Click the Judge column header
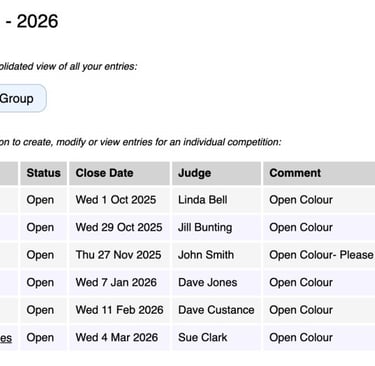 (216, 173)
